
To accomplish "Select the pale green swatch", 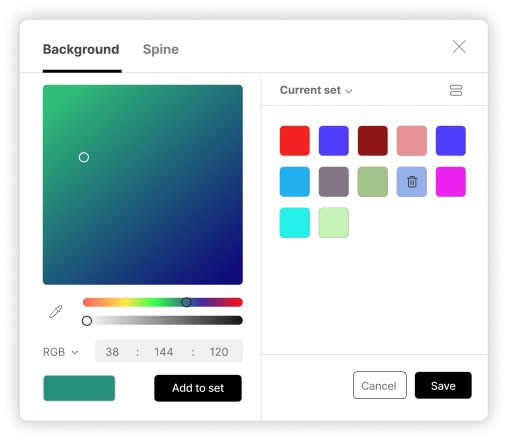I will pyautogui.click(x=334, y=223).
